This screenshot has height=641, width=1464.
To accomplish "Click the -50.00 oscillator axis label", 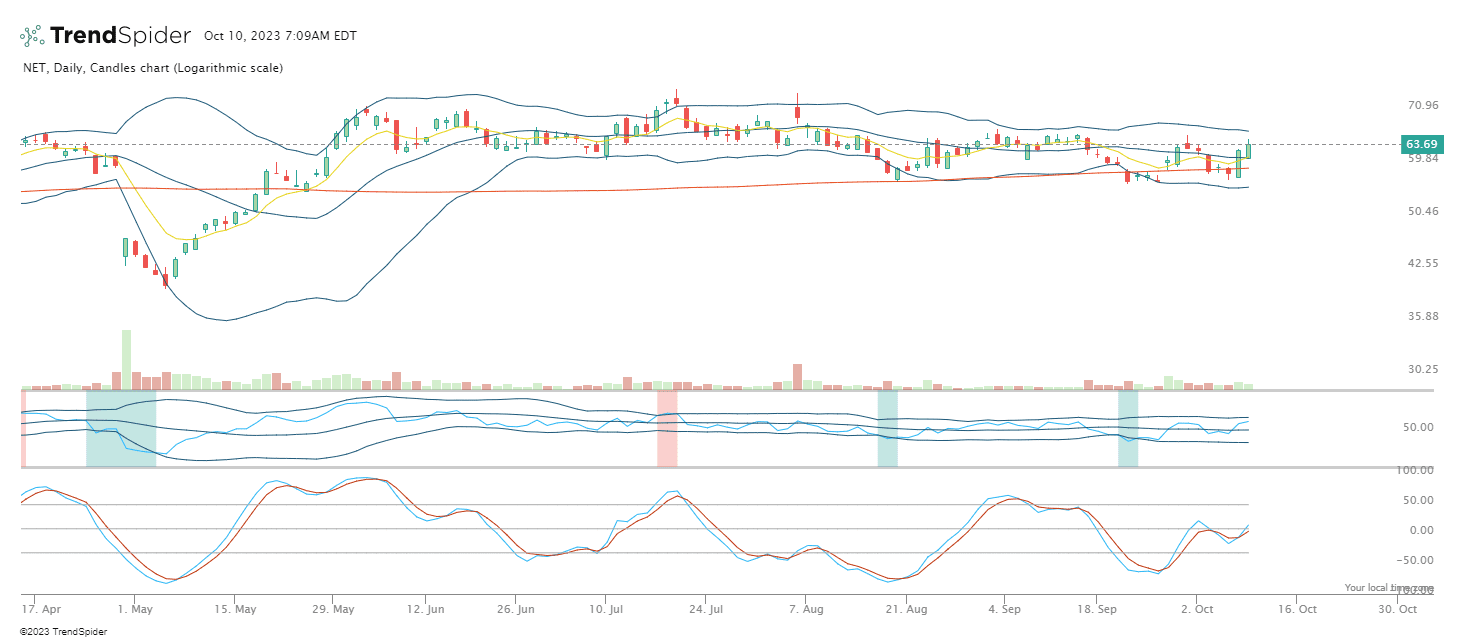I will pos(1420,560).
